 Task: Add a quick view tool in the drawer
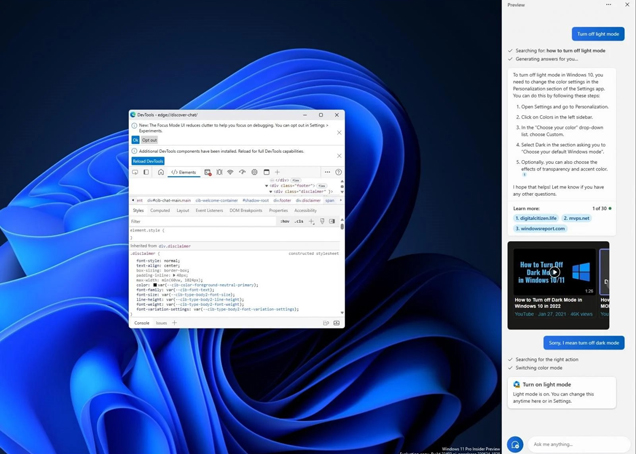tap(174, 323)
